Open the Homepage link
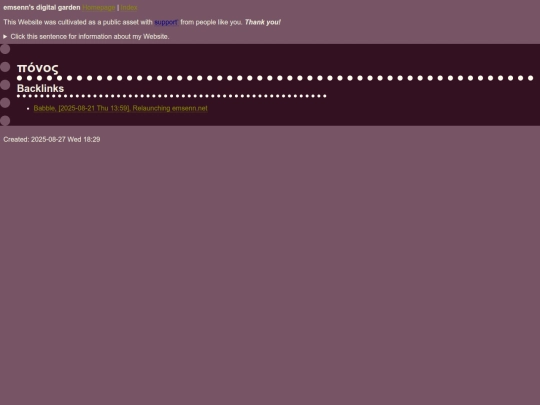This screenshot has height=405, width=540. pos(98,8)
